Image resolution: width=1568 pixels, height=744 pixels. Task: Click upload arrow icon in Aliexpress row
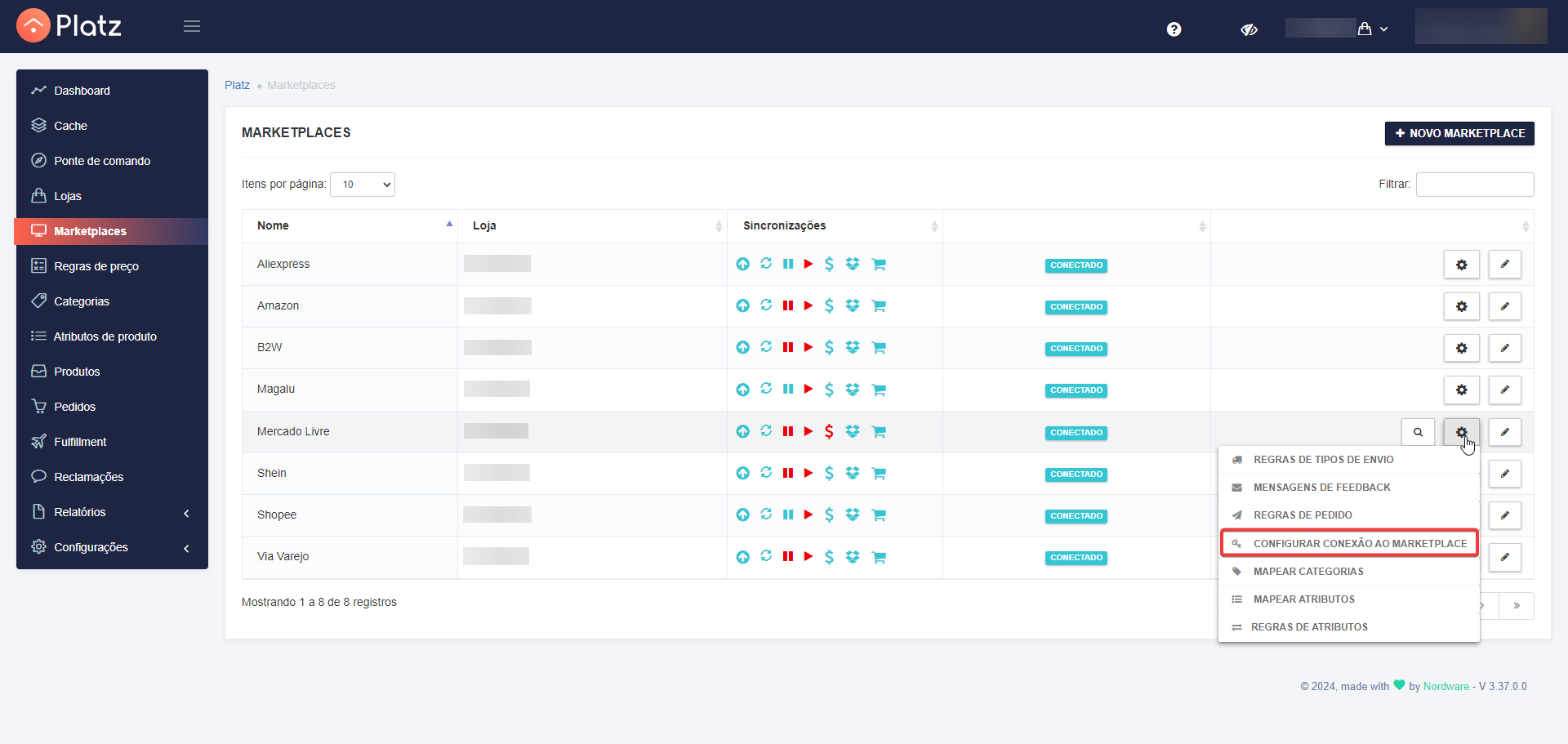742,264
